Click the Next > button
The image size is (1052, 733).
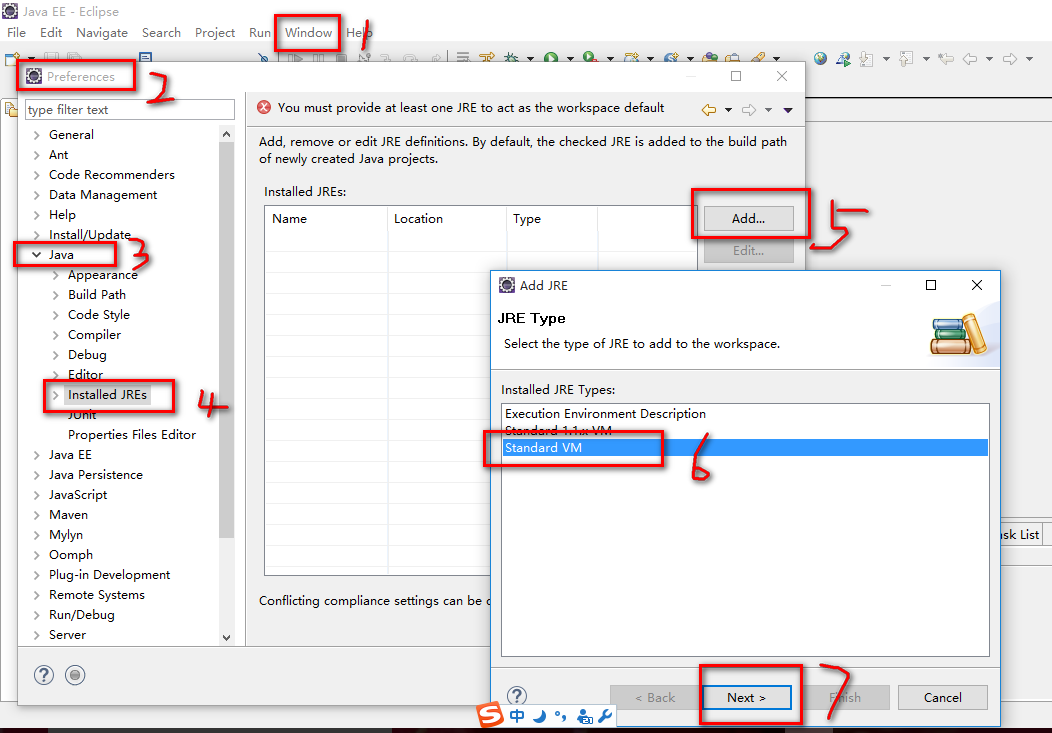click(746, 697)
